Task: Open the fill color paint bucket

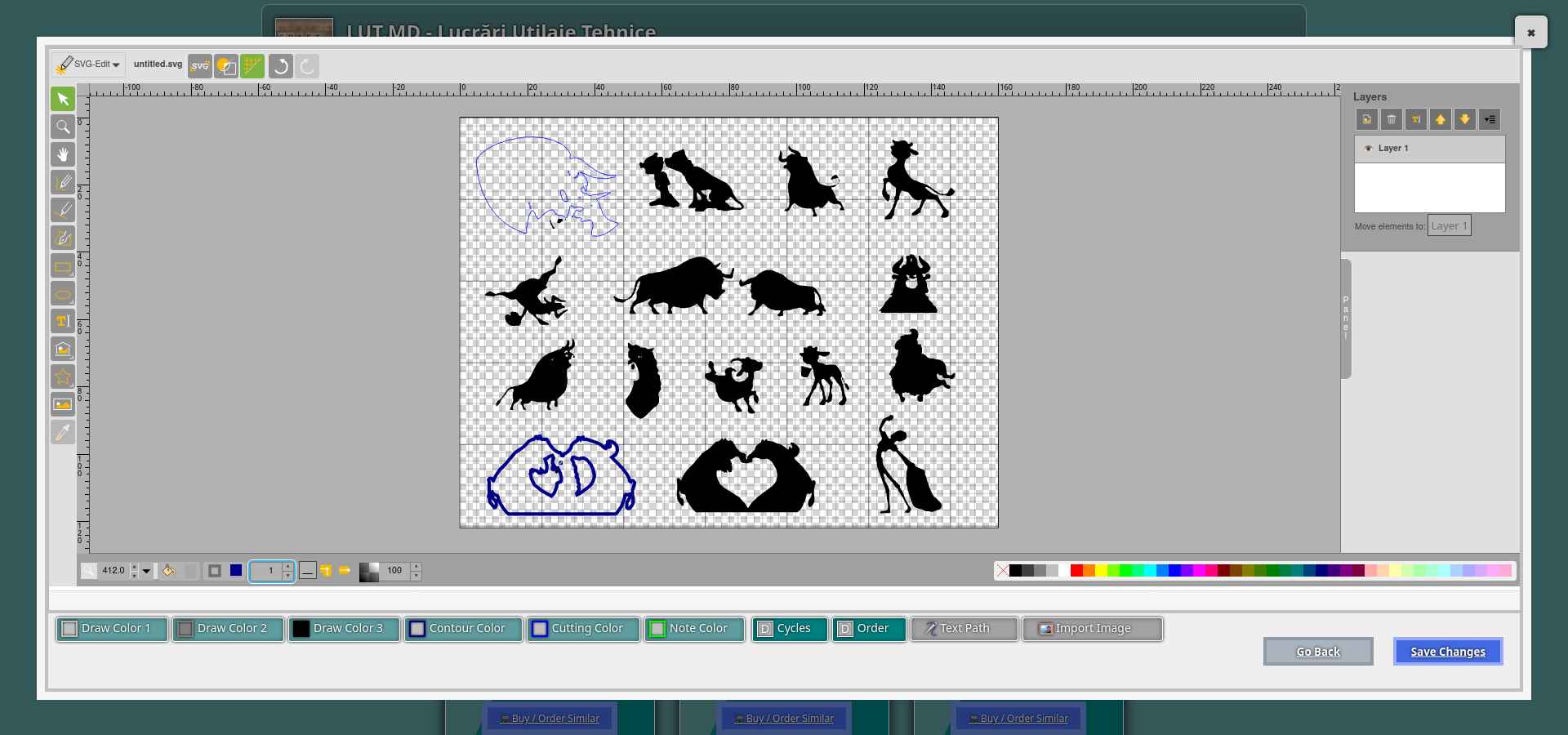Action: (169, 571)
